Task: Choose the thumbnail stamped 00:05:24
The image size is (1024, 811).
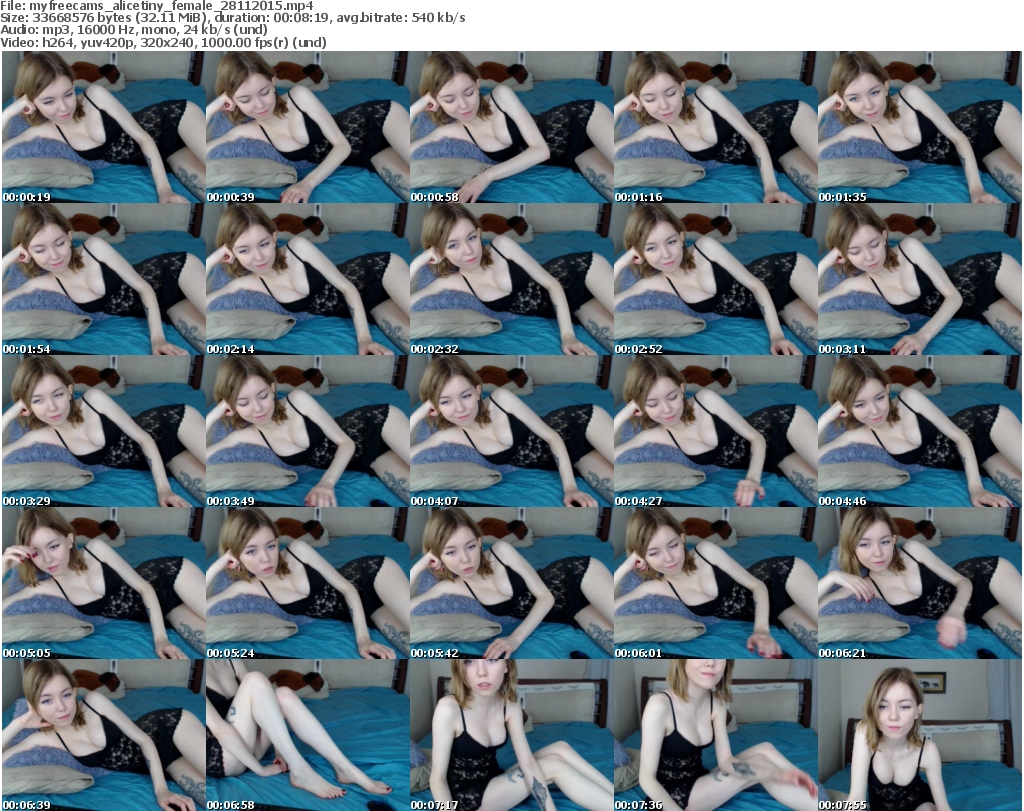Action: [x=308, y=583]
